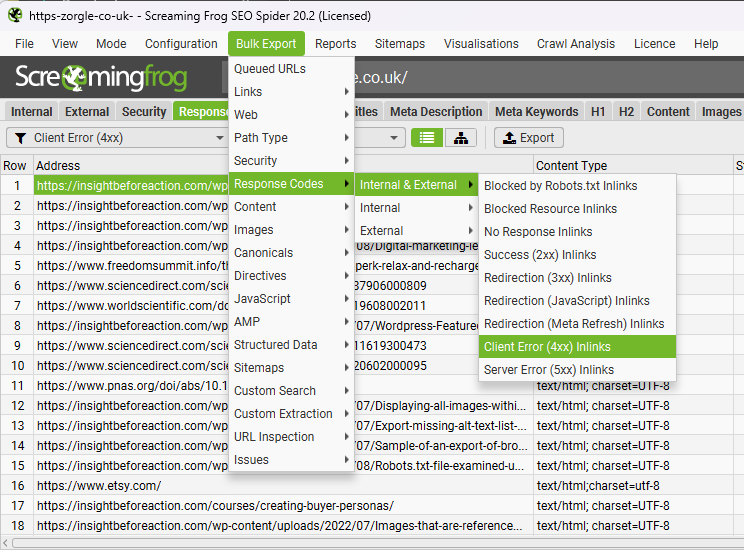Viewport: 744px width, 558px height.
Task: Switch to the External tab
Action: coord(87,112)
